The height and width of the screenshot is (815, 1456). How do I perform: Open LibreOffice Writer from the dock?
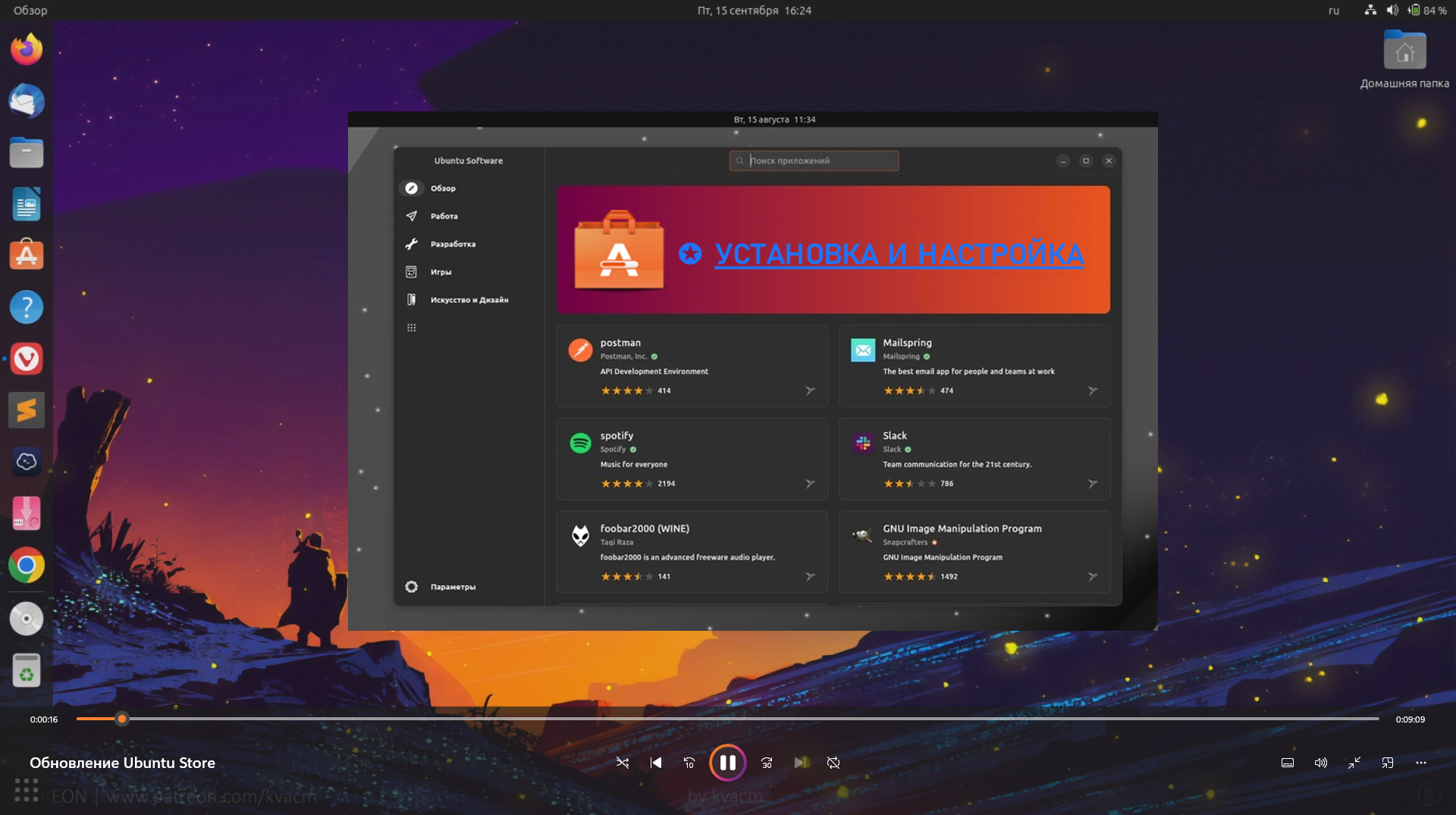coord(27,204)
